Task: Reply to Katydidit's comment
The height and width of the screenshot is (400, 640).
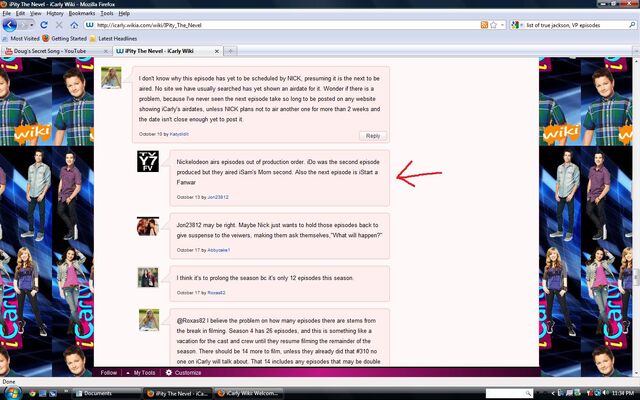Action: click(x=373, y=136)
